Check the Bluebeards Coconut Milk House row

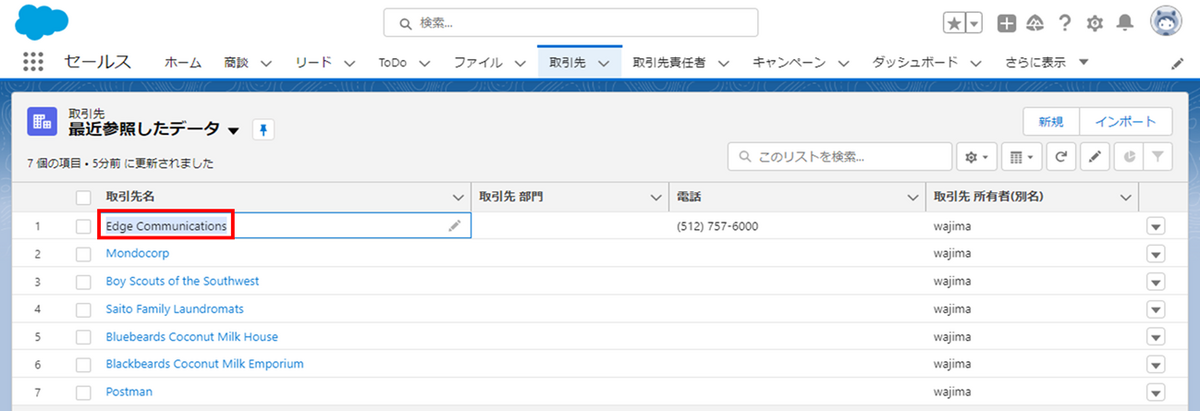point(84,337)
